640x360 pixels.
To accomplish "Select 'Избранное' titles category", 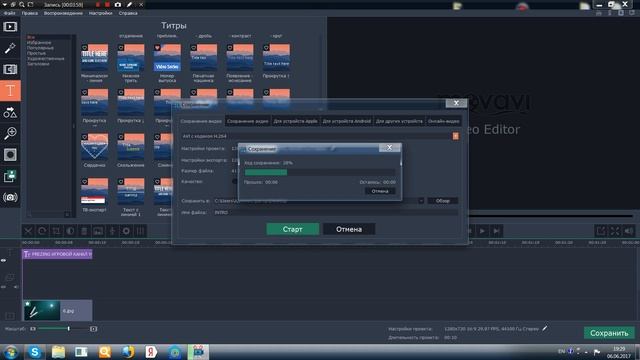I will tap(39, 42).
